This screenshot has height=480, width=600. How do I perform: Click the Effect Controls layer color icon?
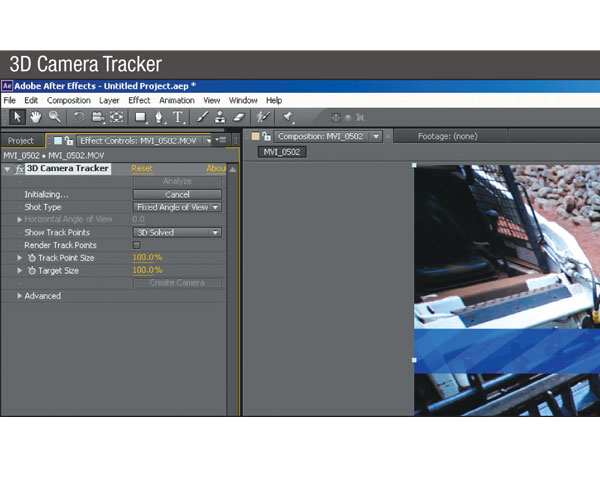point(58,140)
